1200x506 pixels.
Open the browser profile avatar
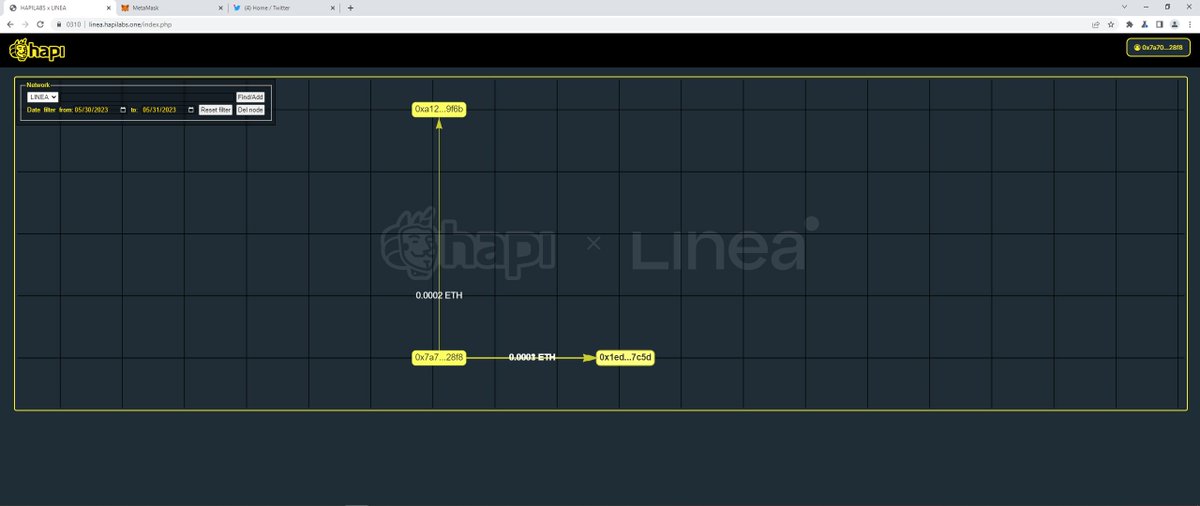point(1175,24)
